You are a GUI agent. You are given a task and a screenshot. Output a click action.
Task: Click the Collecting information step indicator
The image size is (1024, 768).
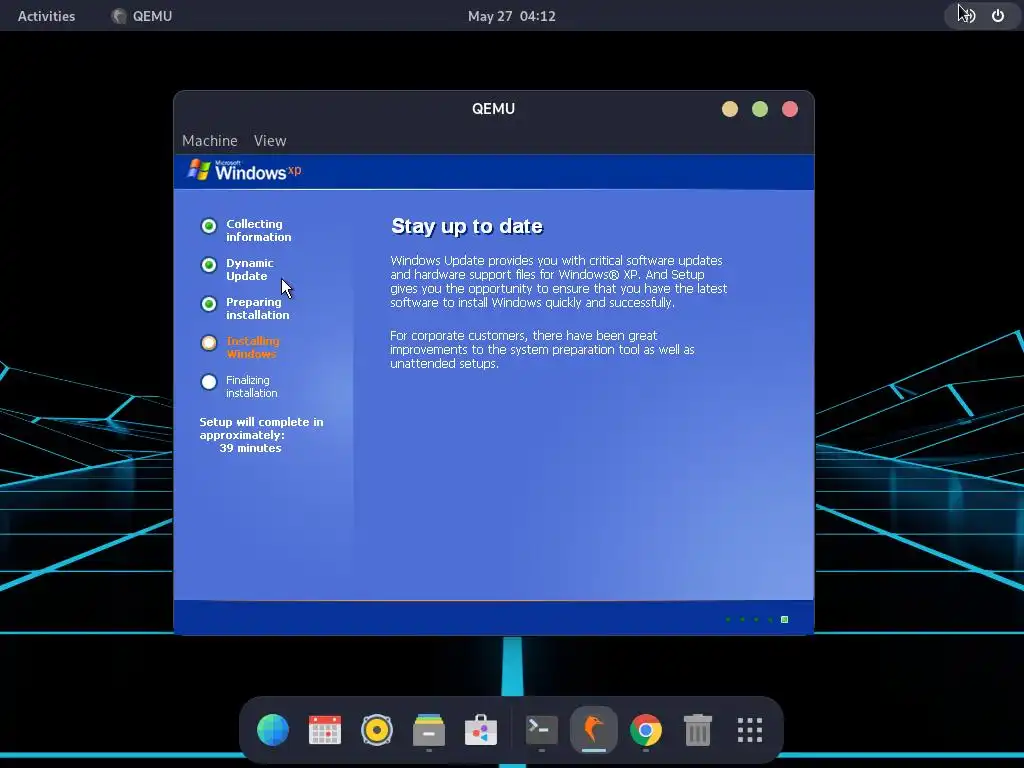click(208, 226)
